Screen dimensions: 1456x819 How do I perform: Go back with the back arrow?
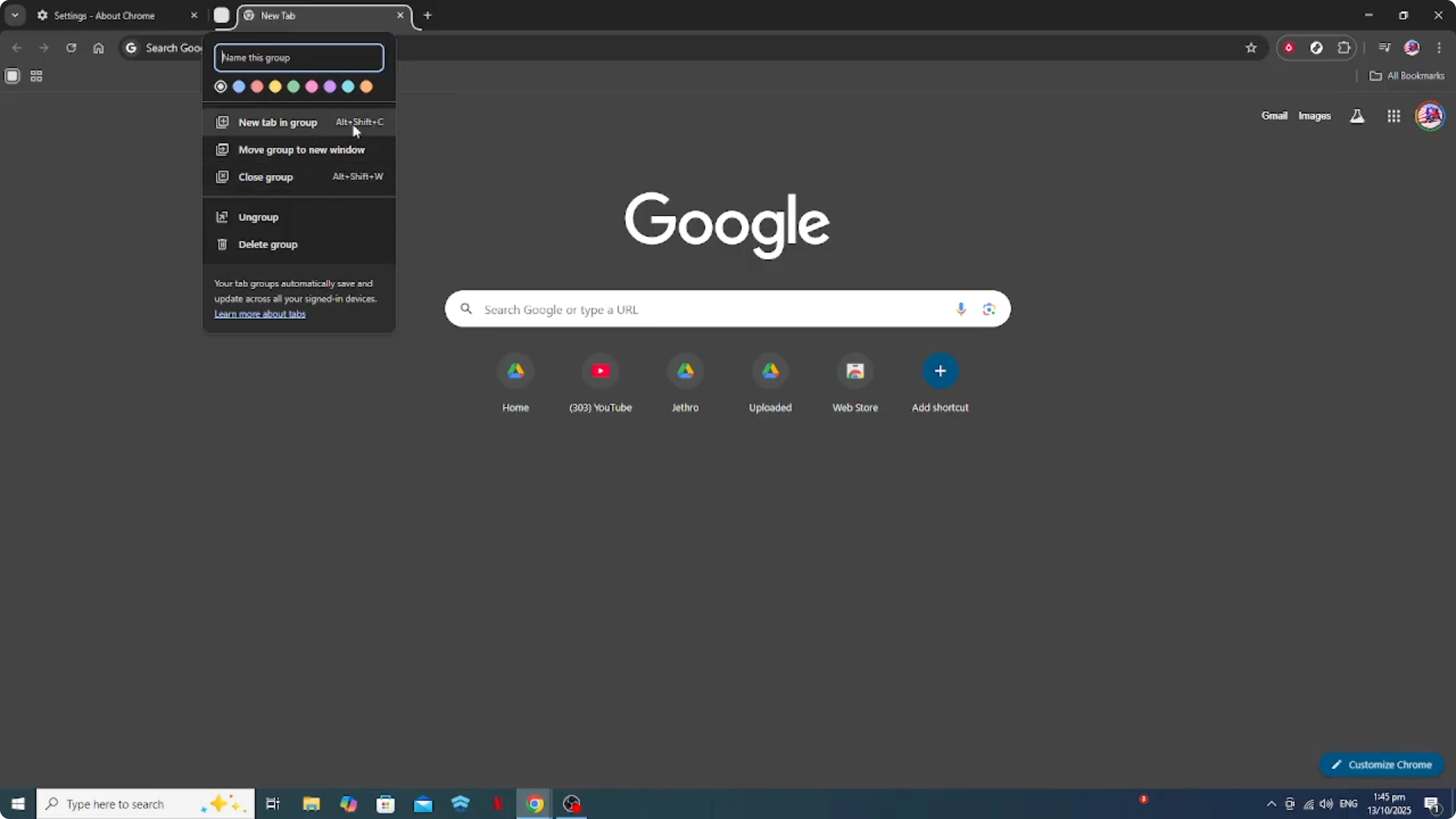[x=17, y=47]
